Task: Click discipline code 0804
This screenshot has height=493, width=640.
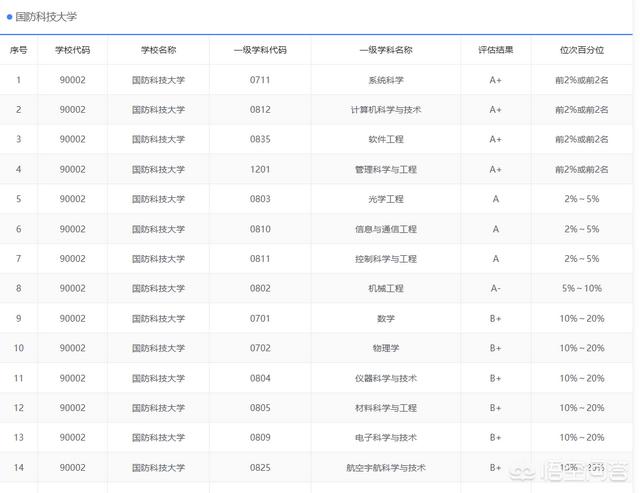Action: [260, 378]
